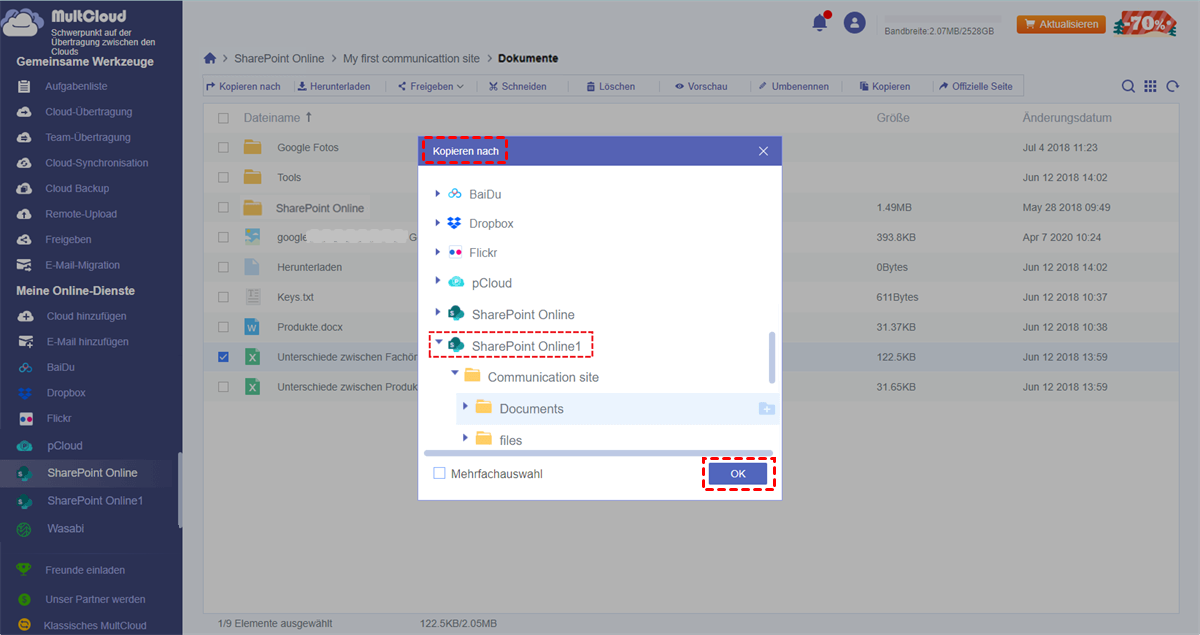Click Vorschau toolbar item
Screen dimensions: 1200x635
[700, 87]
